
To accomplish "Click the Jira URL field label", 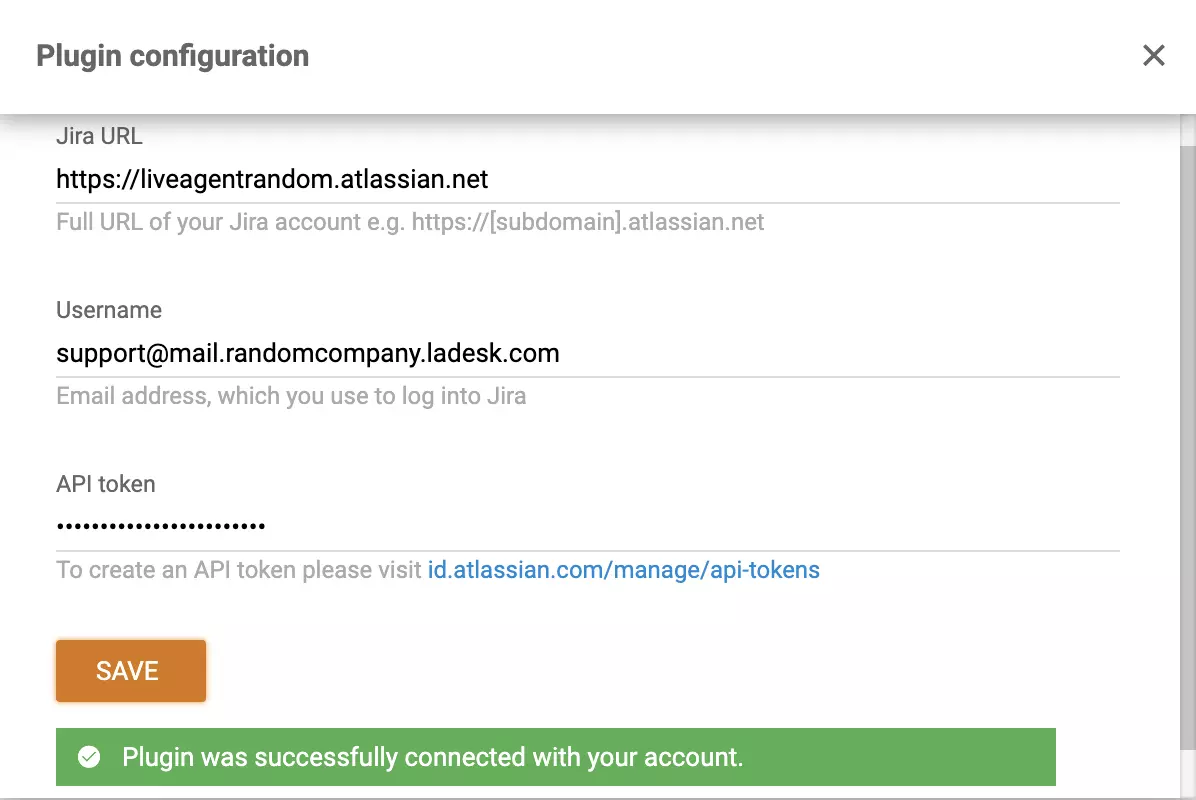I will point(99,135).
